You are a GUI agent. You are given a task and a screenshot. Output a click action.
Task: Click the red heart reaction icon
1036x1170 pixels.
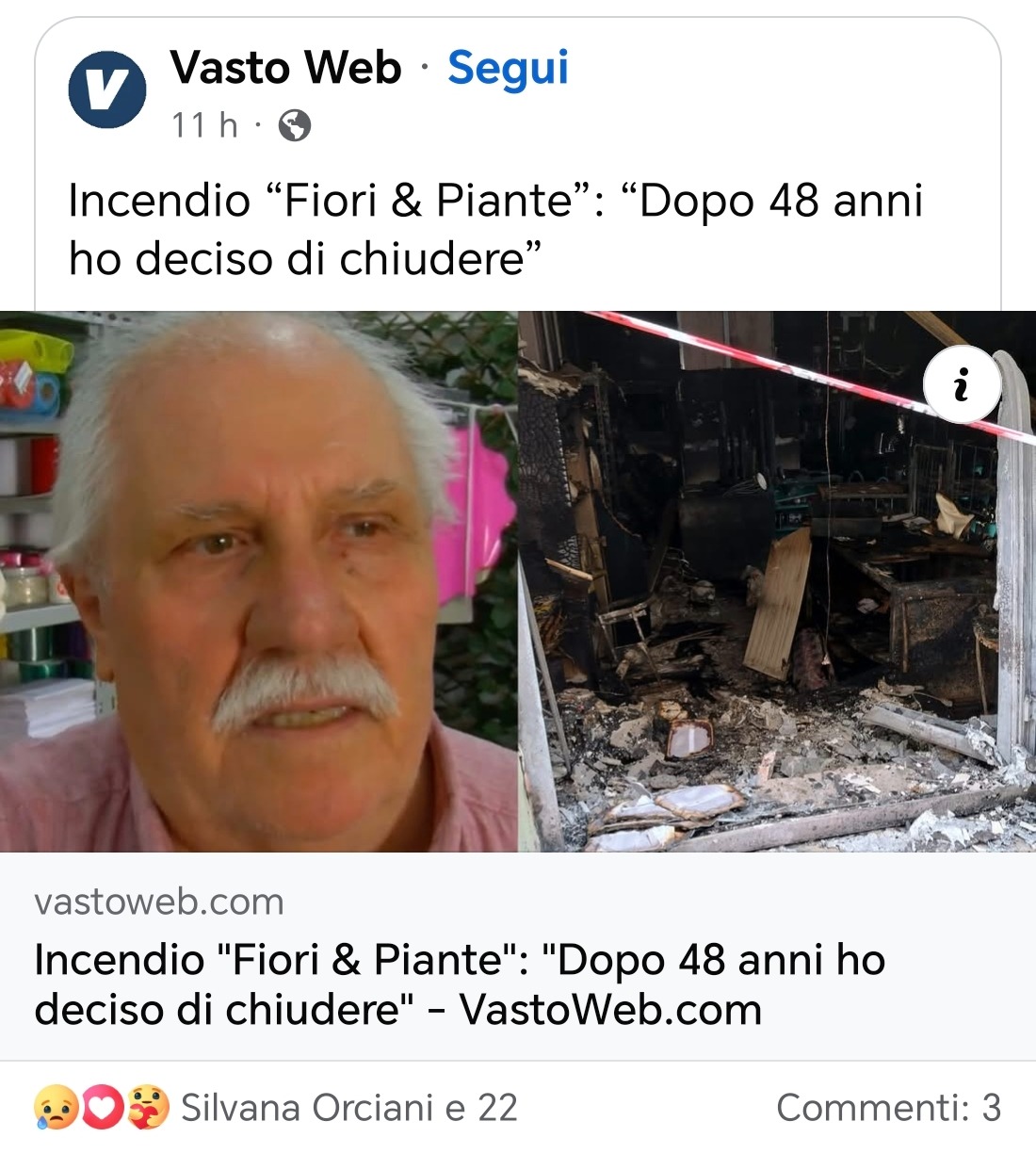pyautogui.click(x=103, y=1108)
